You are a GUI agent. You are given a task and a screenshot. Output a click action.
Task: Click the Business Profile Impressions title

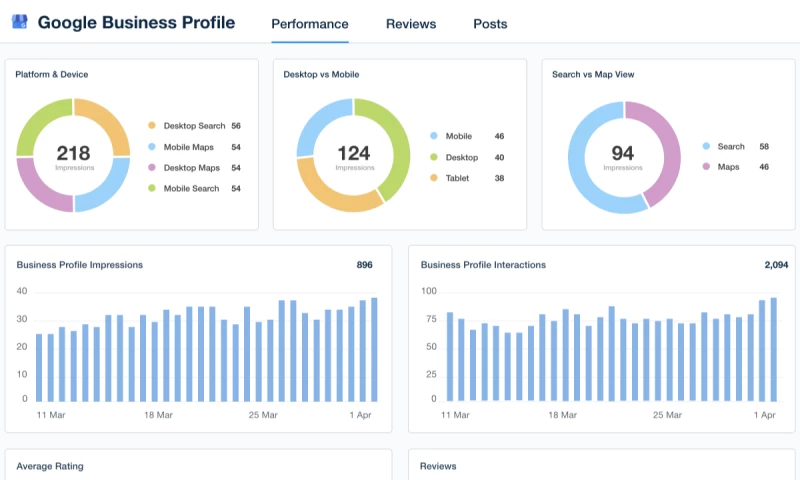(x=80, y=265)
